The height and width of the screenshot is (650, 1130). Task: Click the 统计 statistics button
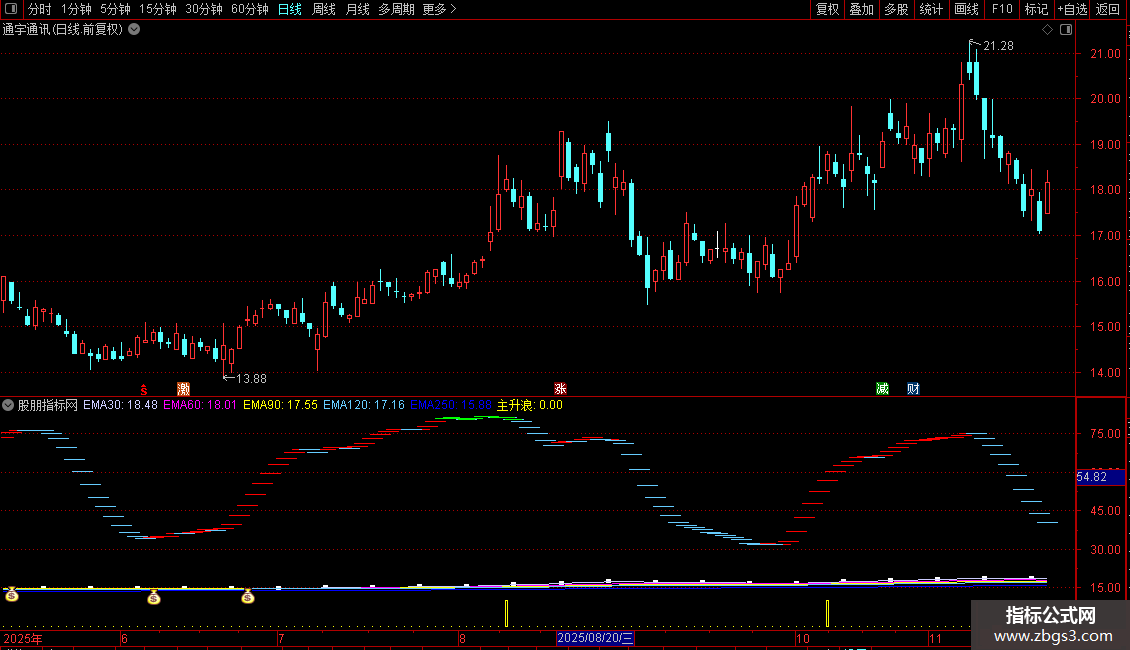[x=931, y=9]
